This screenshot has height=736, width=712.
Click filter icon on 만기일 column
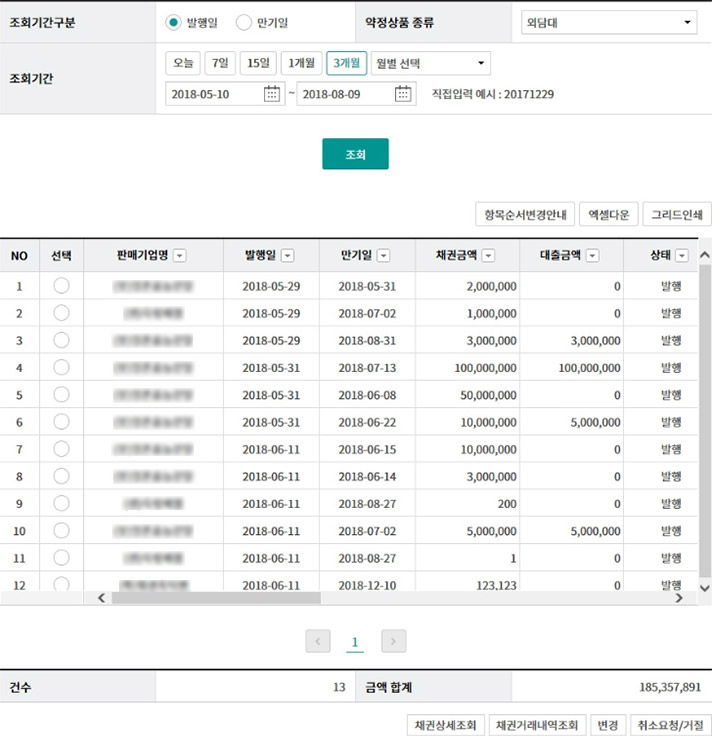tap(383, 256)
